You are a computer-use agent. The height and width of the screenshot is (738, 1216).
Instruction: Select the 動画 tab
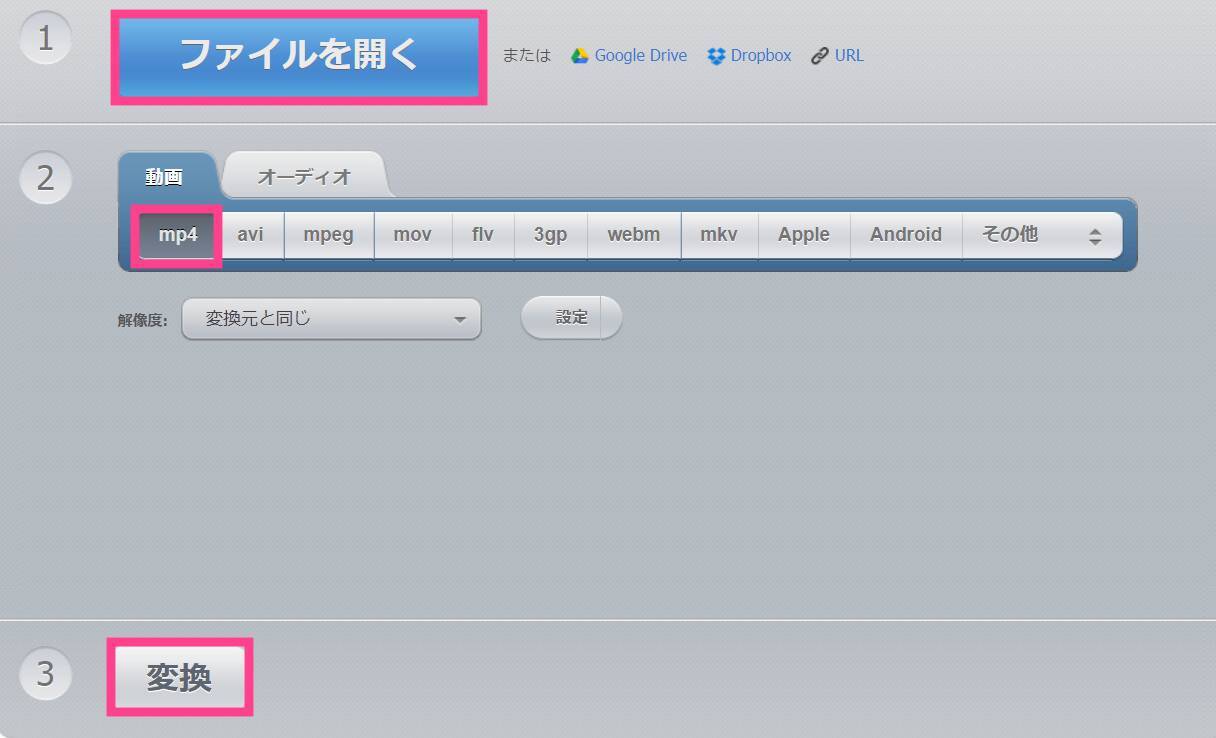[x=165, y=177]
